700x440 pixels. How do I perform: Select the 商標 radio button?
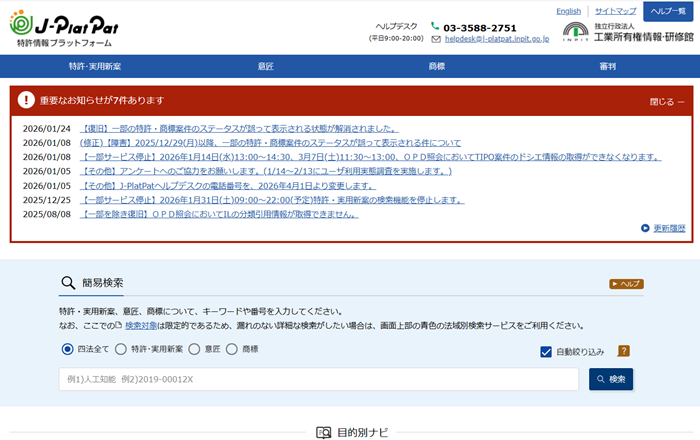point(231,349)
